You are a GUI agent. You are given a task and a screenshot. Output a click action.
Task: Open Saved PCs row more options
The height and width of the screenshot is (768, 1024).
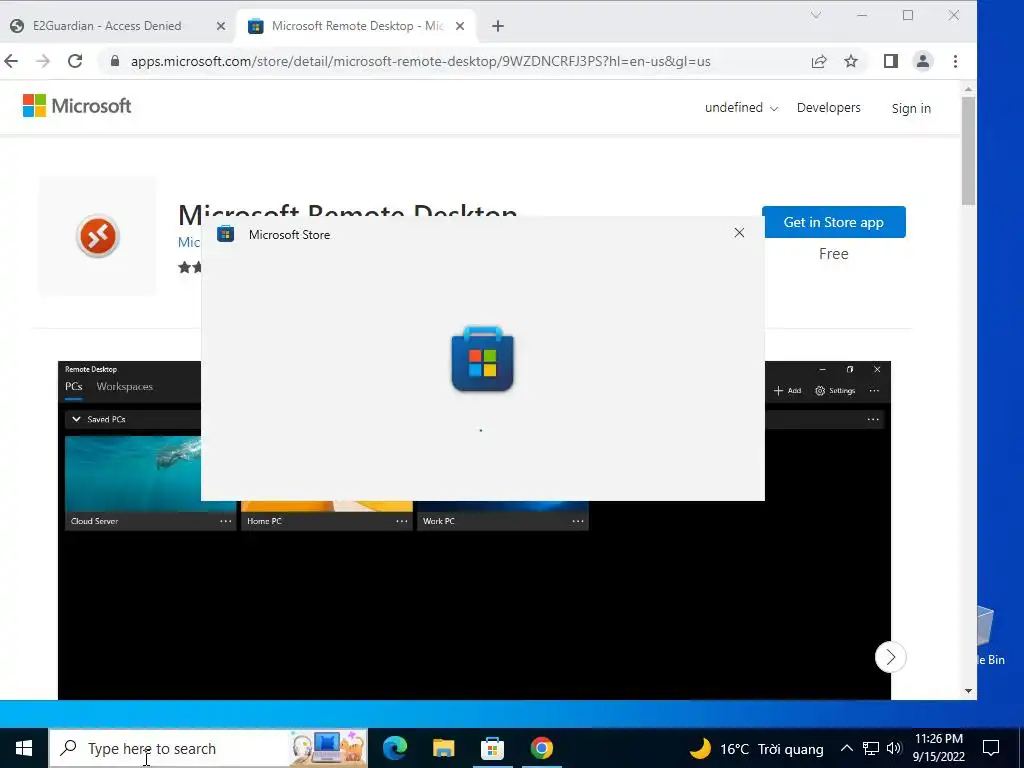tap(872, 419)
